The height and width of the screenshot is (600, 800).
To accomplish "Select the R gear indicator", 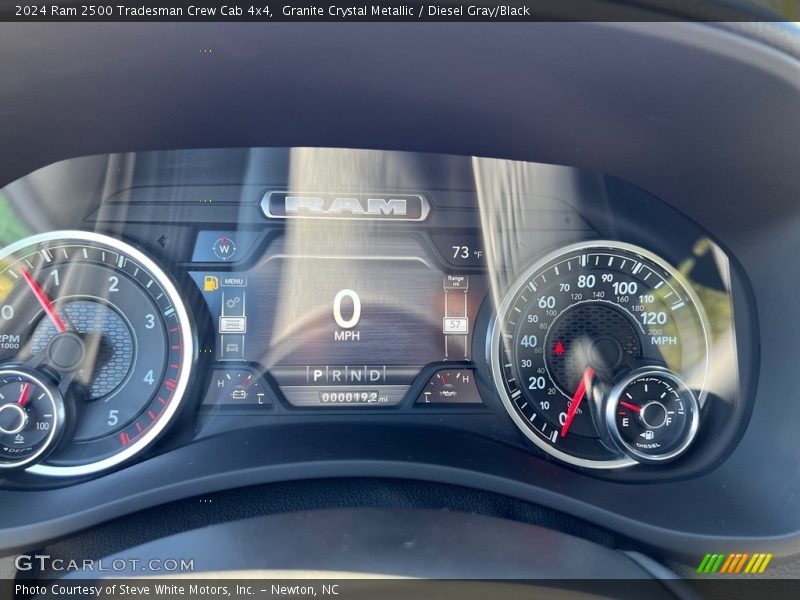I will click(x=337, y=375).
